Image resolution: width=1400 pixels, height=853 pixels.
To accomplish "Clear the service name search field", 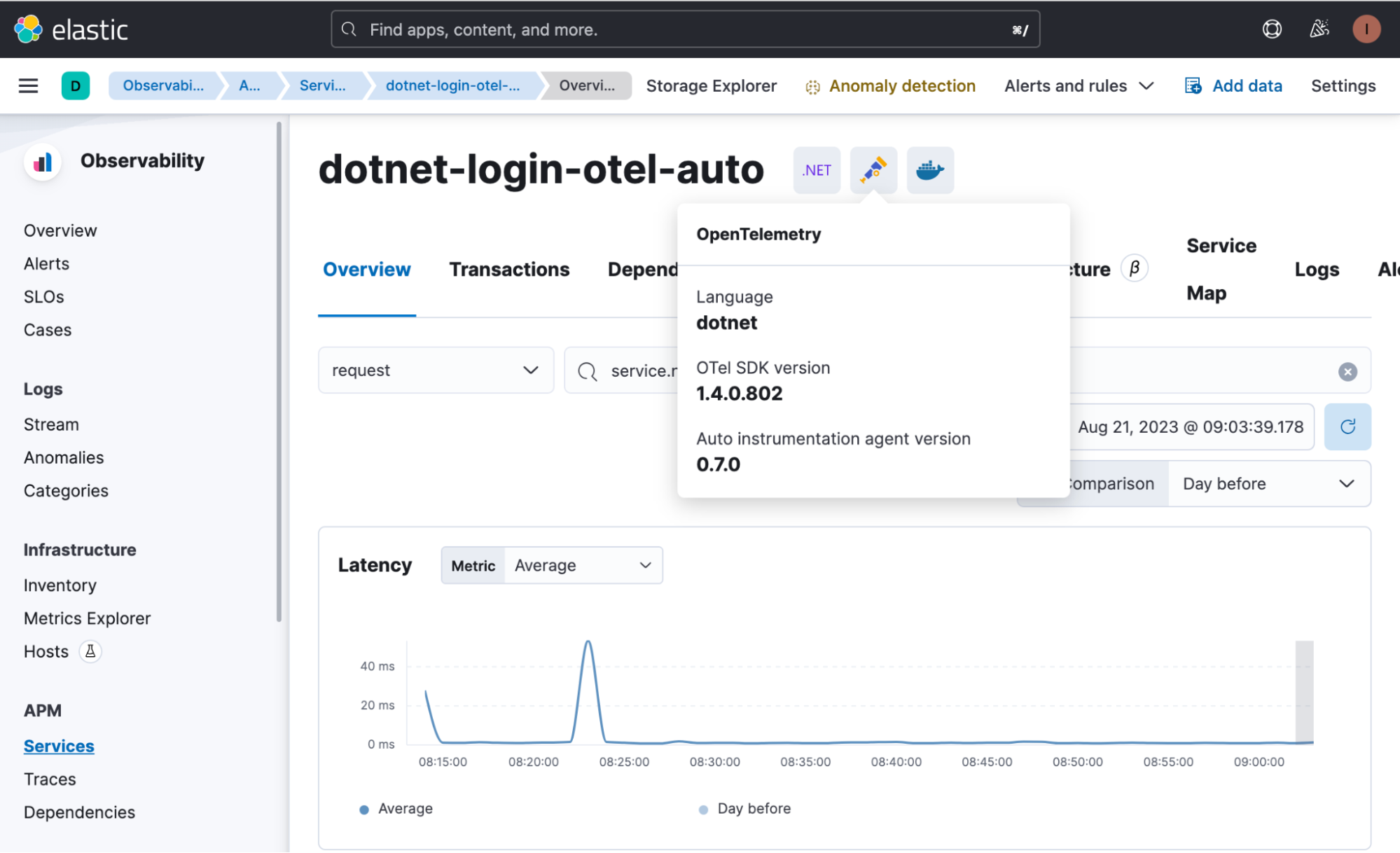I will click(x=1350, y=371).
